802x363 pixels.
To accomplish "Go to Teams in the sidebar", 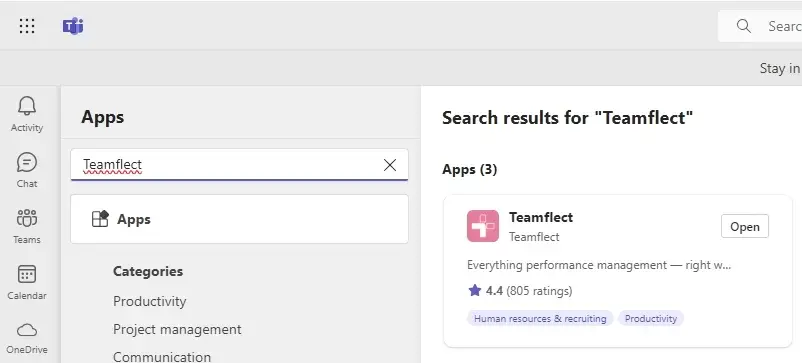I will (27, 226).
